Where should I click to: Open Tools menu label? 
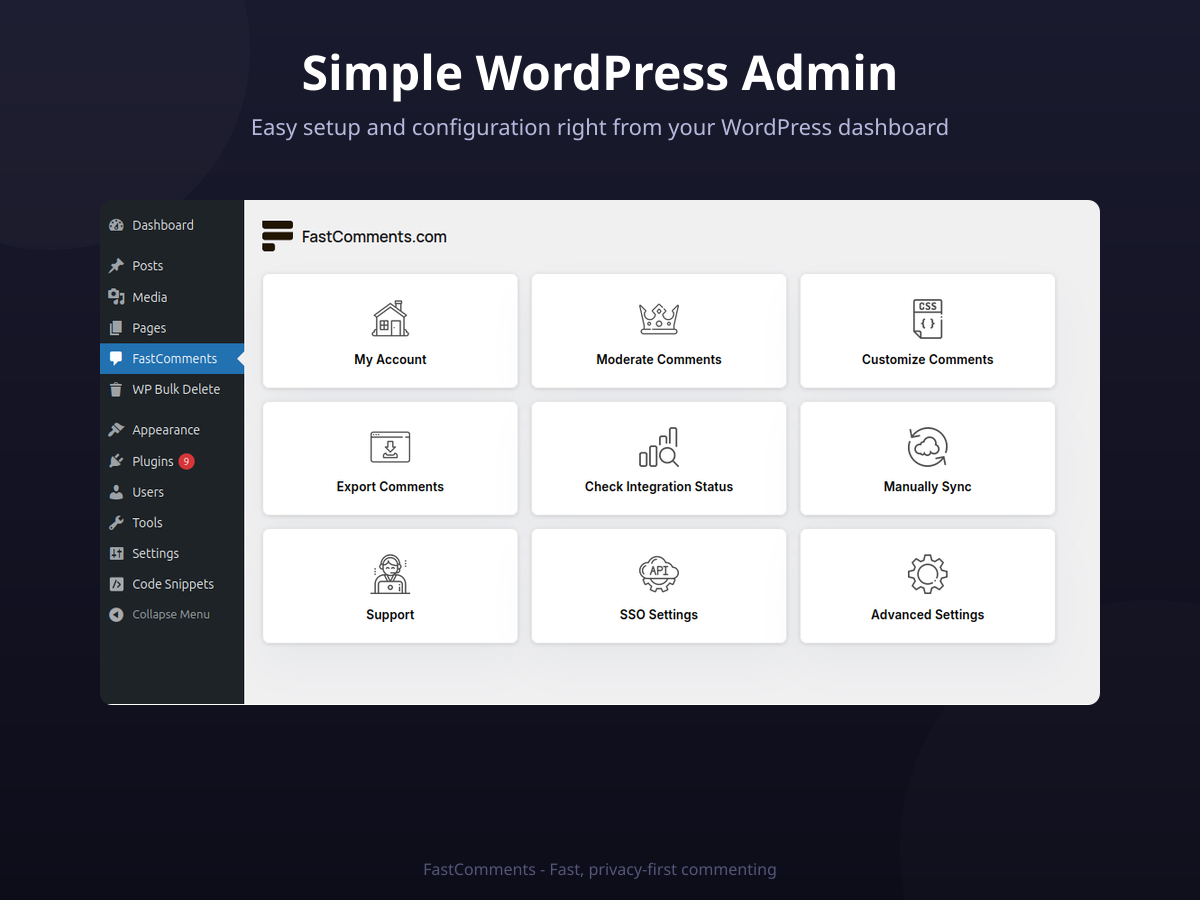tap(147, 523)
